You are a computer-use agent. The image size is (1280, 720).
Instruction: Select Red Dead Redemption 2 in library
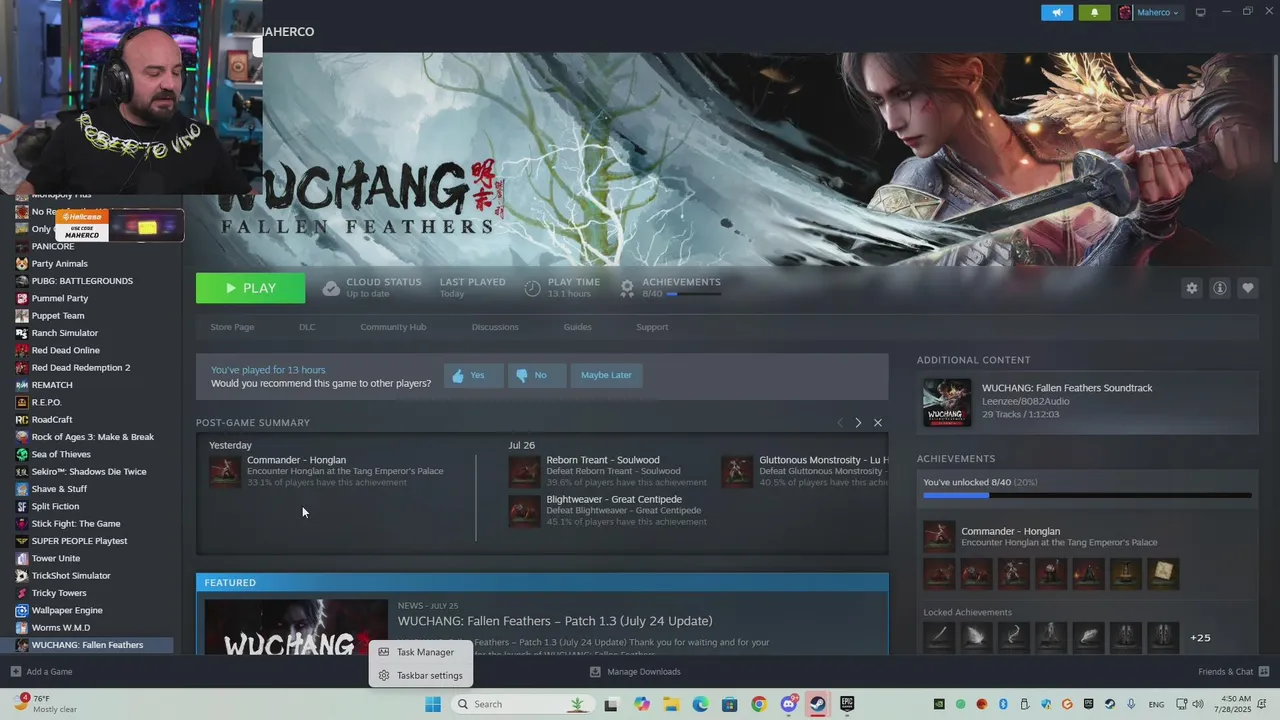click(x=80, y=368)
